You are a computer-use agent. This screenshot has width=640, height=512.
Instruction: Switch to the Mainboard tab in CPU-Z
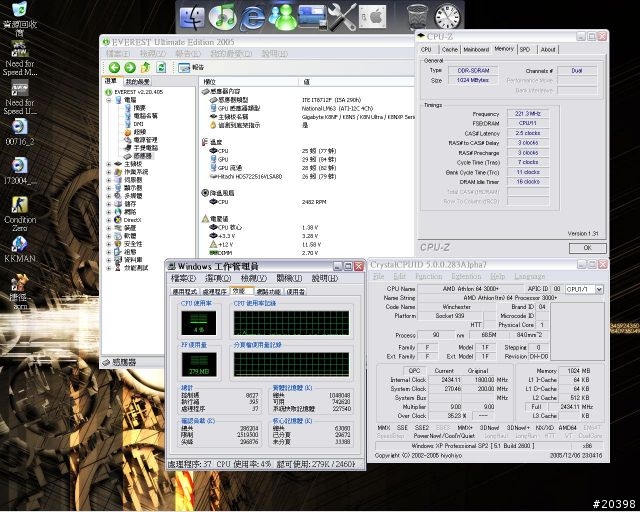pos(476,49)
